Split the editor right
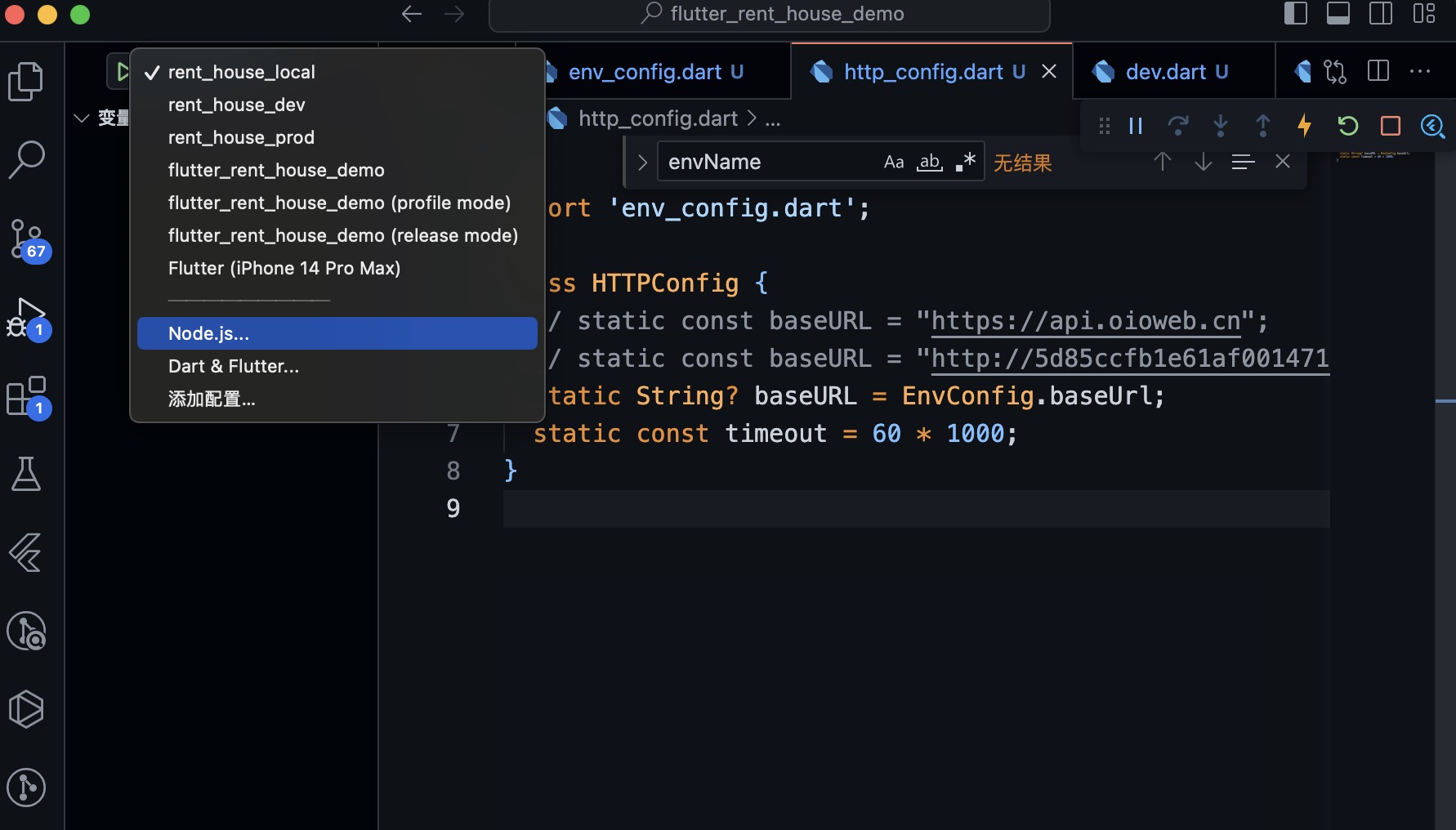The width and height of the screenshot is (1456, 830). pyautogui.click(x=1378, y=71)
